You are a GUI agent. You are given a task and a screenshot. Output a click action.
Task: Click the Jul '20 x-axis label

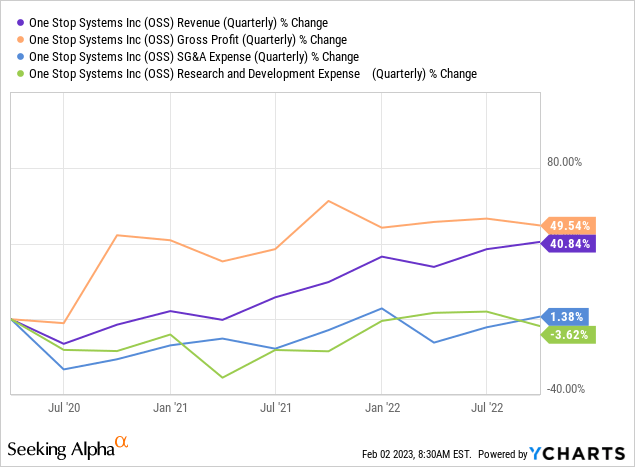(x=64, y=407)
